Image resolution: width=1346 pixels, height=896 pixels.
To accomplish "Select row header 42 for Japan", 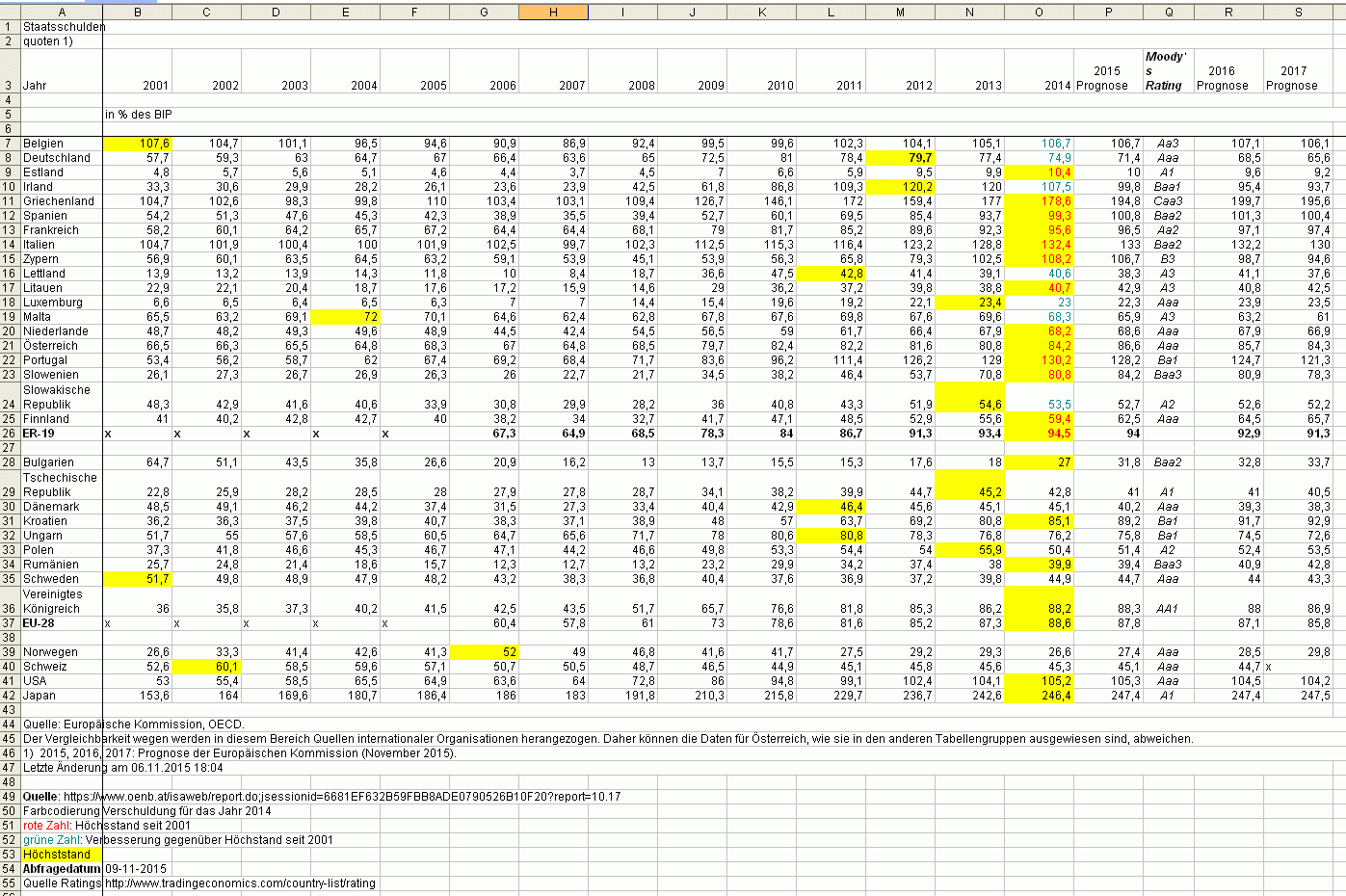I will coord(10,696).
